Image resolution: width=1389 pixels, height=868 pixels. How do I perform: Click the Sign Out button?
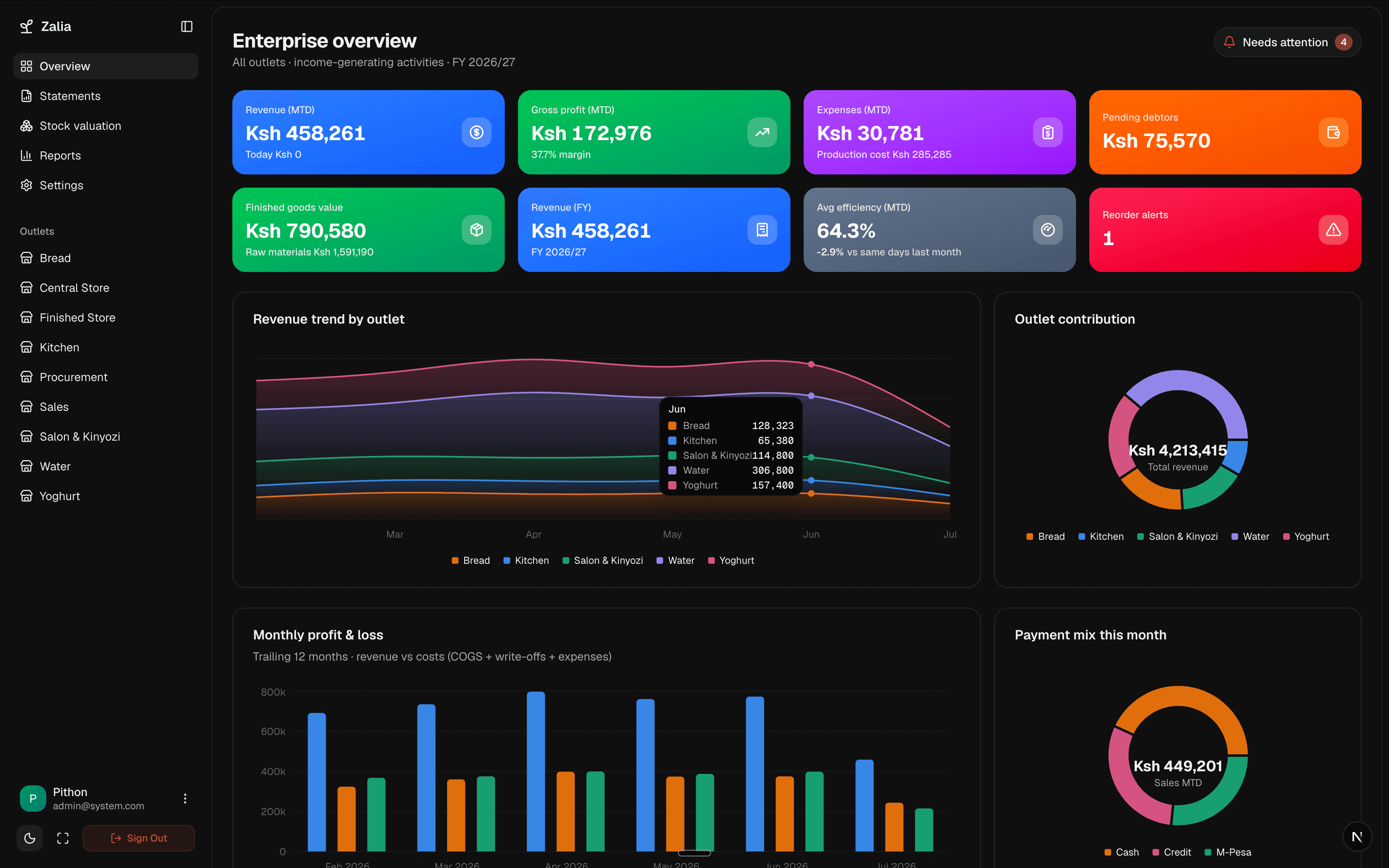(139, 838)
